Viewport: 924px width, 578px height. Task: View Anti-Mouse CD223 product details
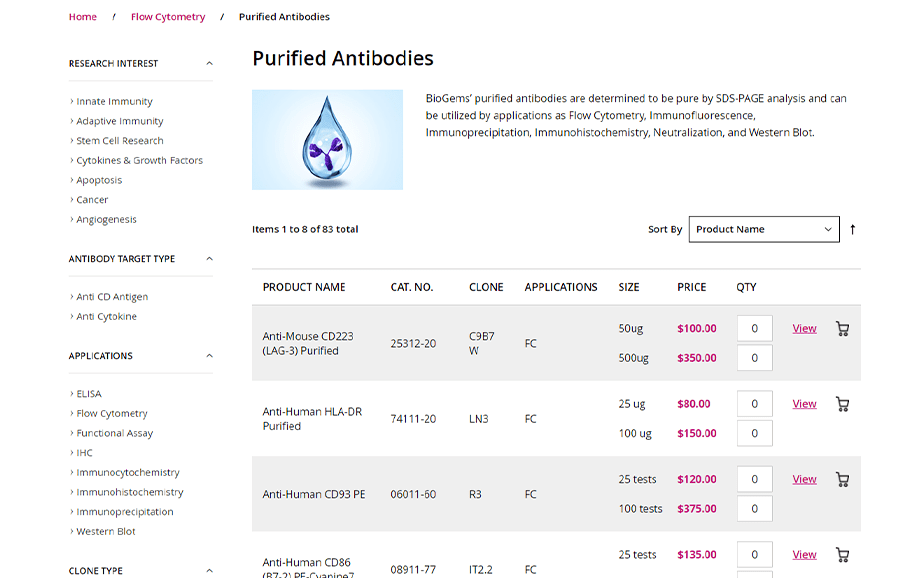[804, 329]
